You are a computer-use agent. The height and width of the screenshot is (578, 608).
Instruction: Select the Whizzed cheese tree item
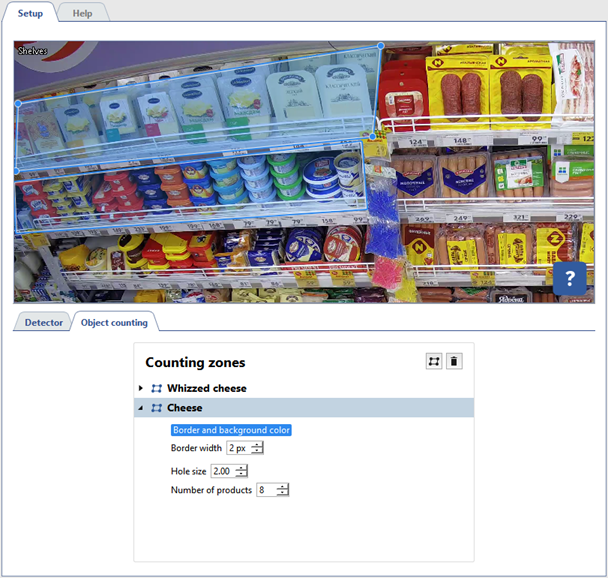(x=206, y=388)
